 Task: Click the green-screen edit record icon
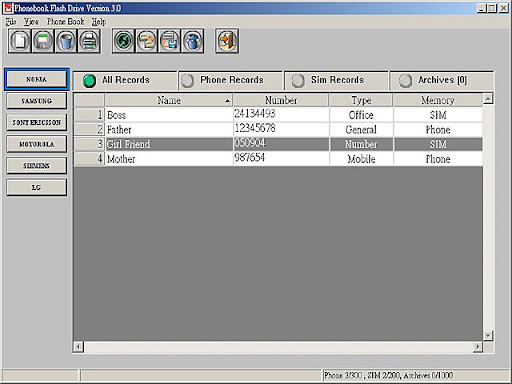43,41
